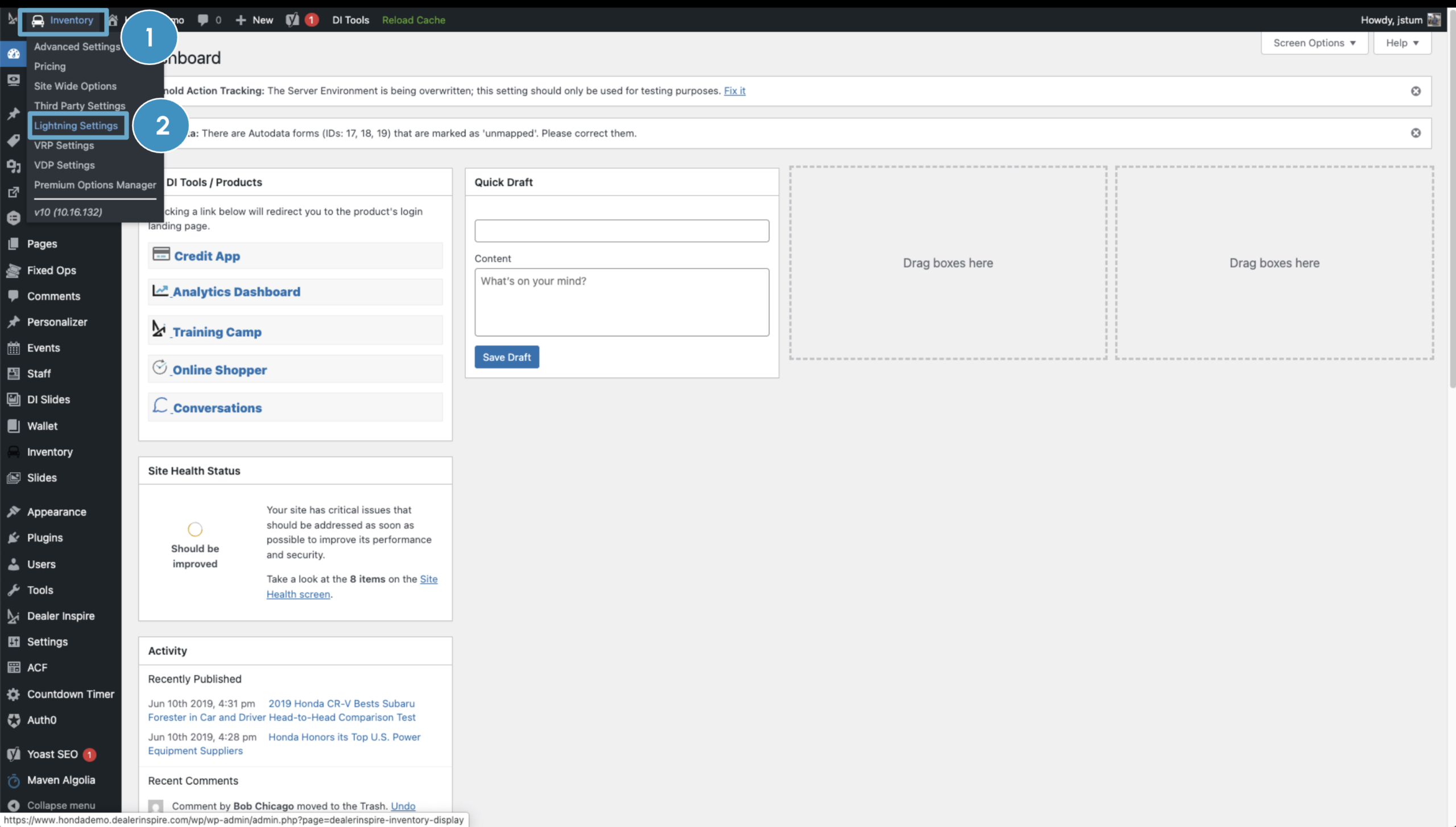Dismiss the Autodata unmapped forms notice
Image resolution: width=1456 pixels, height=827 pixels.
coord(1416,133)
